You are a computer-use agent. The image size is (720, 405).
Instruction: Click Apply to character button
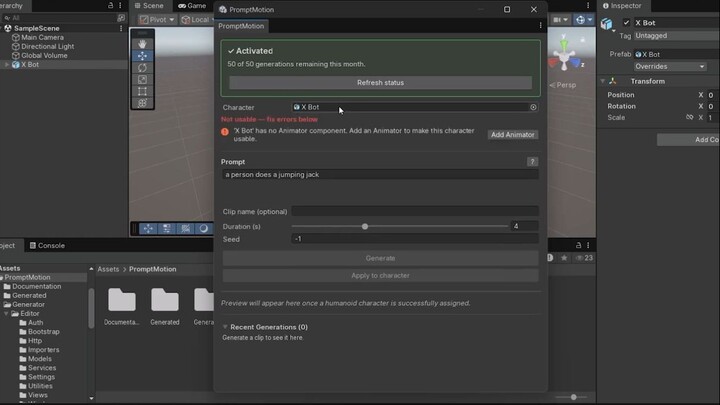click(x=380, y=276)
